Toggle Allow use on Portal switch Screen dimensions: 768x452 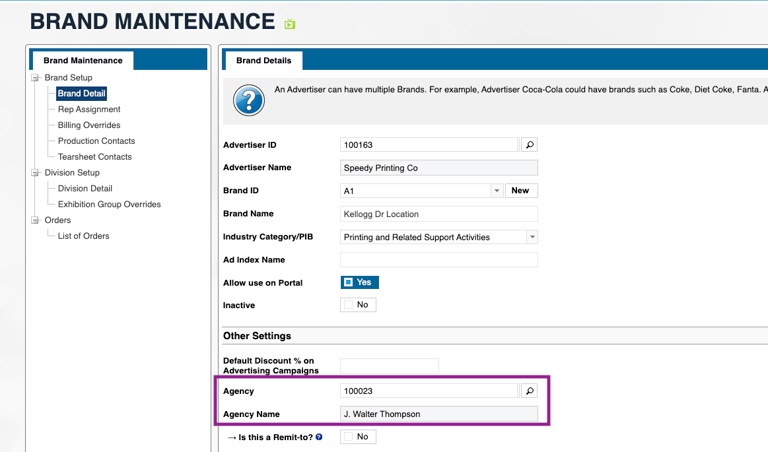coord(359,282)
